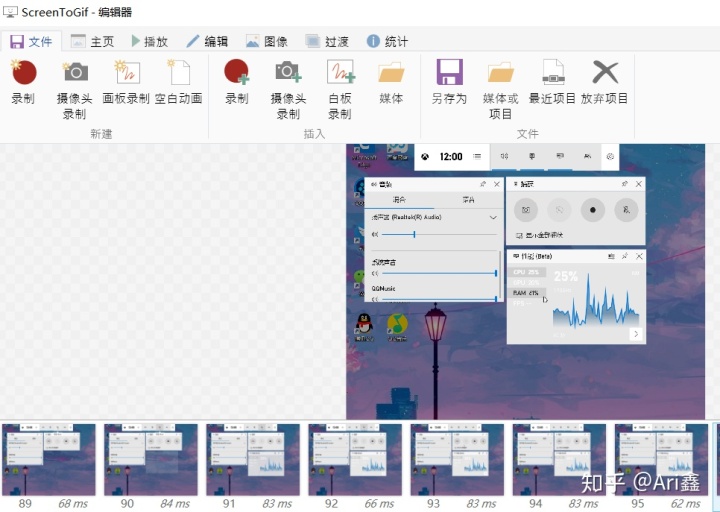Mute the speaker master volume icon
This screenshot has height=512, width=720.
[x=375, y=235]
